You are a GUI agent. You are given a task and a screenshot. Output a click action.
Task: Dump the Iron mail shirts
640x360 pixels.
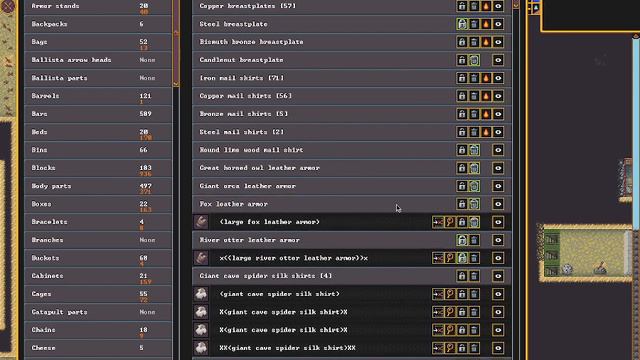coord(474,78)
